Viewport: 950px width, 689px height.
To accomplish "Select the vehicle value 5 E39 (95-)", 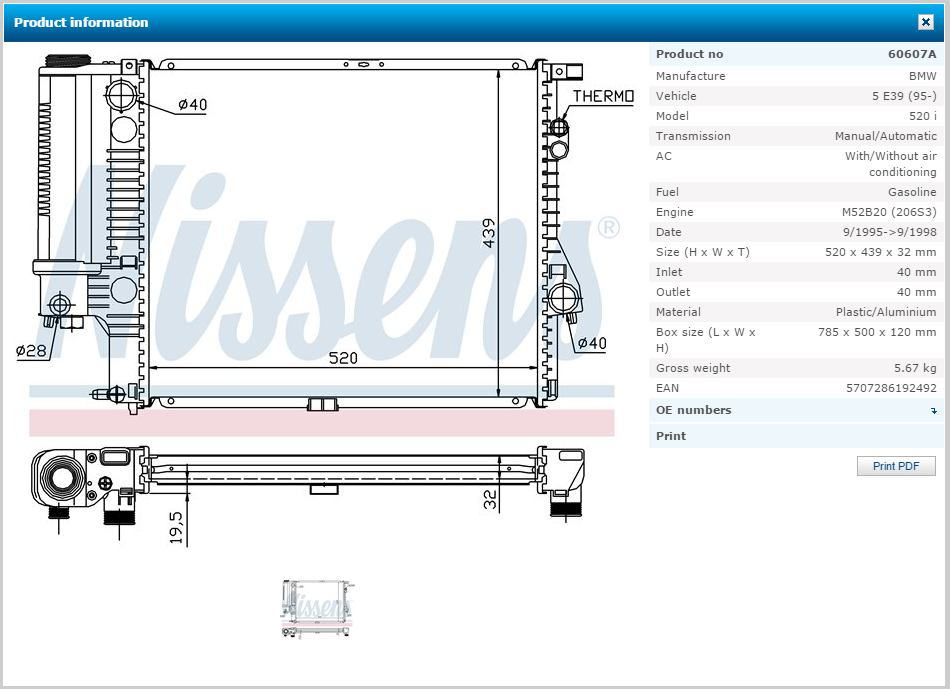I will point(904,96).
